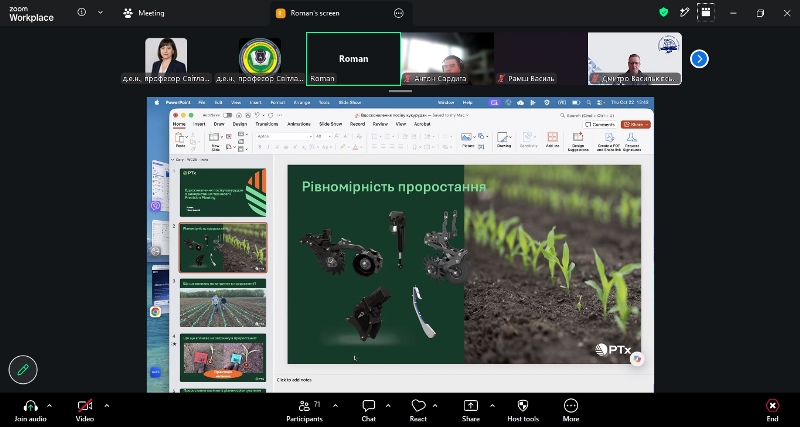Click the green annotate pencil button
This screenshot has width=800, height=427.
23,369
